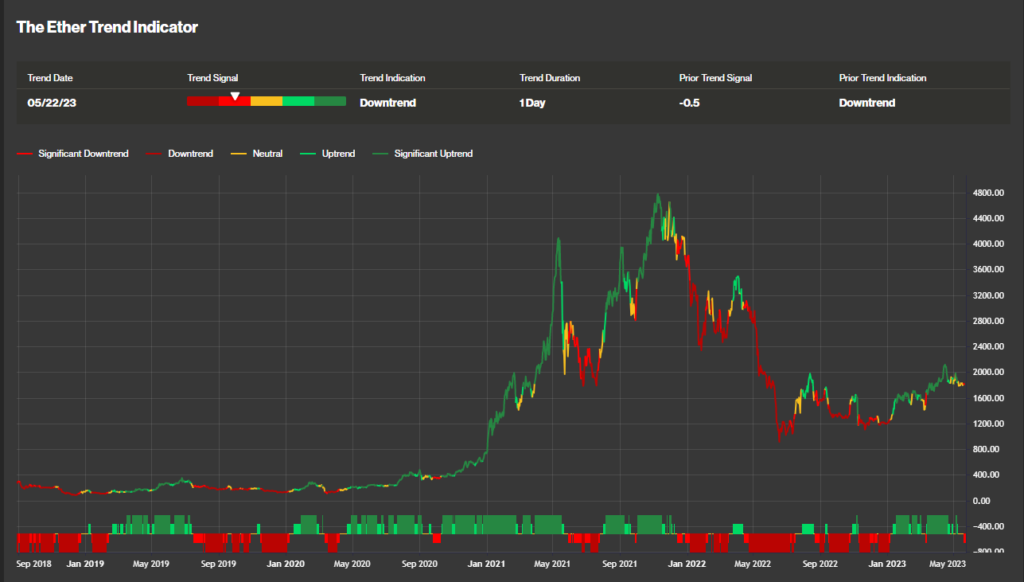Click the 05/22/23 trend date value
The width and height of the screenshot is (1024, 582).
(x=52, y=103)
